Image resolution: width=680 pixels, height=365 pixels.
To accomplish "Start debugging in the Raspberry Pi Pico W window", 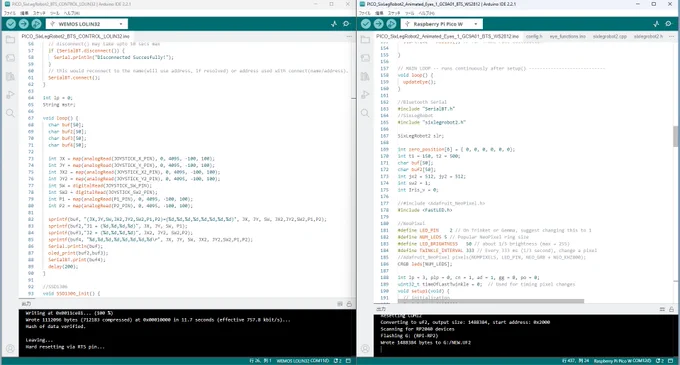I will (x=392, y=24).
